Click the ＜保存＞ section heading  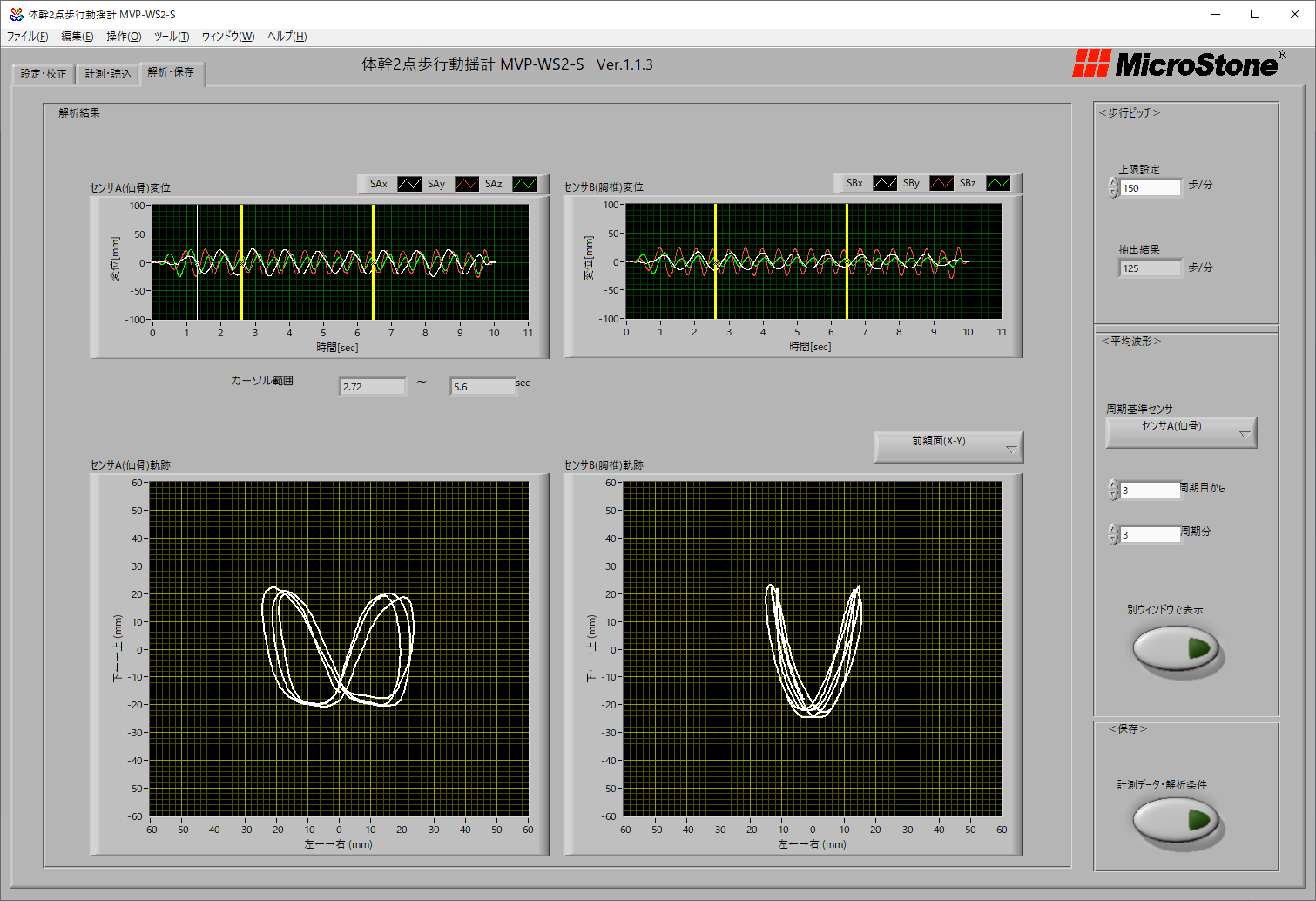click(1128, 729)
